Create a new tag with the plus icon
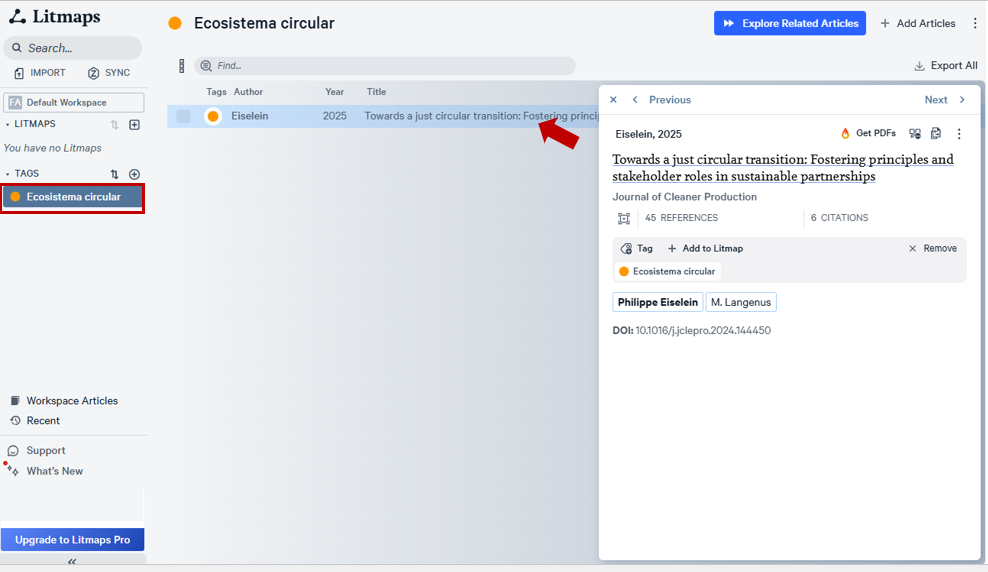988x572 pixels. 135,174
